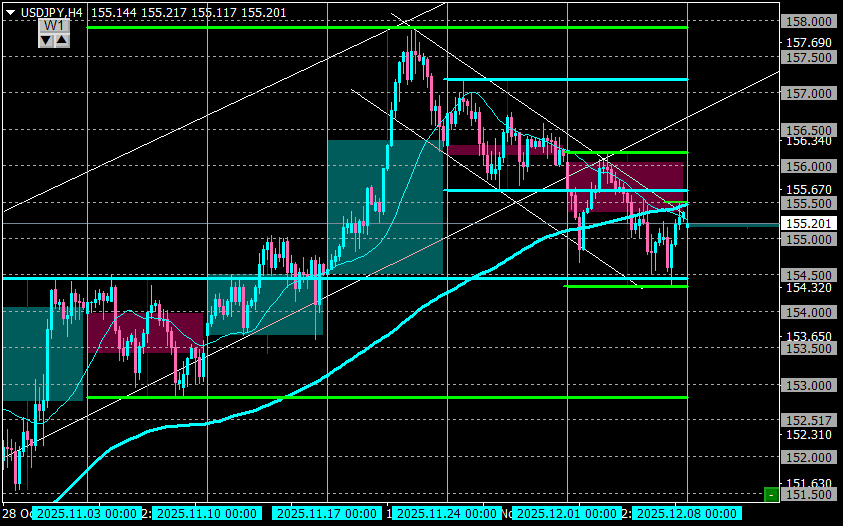Select the 154.320 price label
The image size is (843, 526).
[x=809, y=288]
